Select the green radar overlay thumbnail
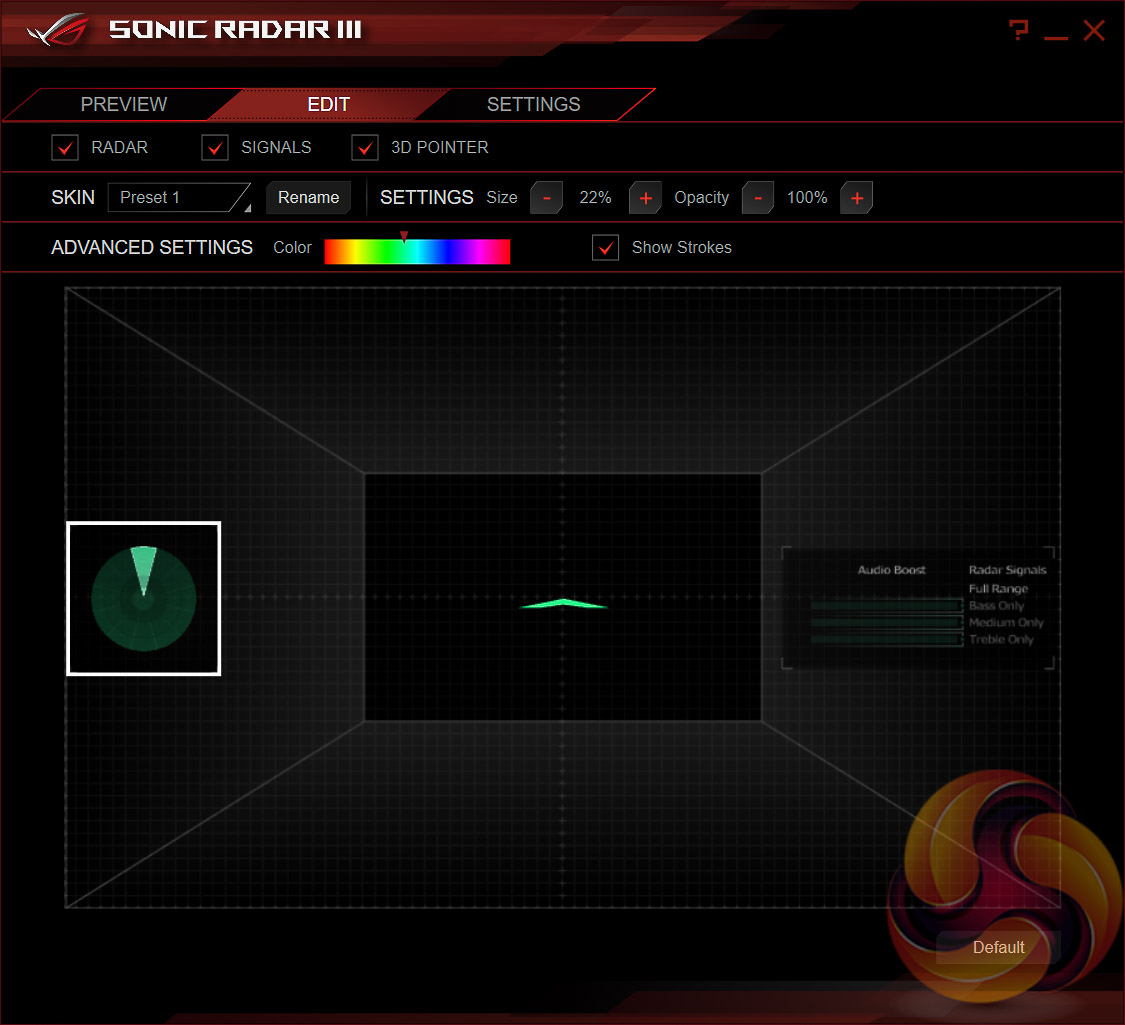The width and height of the screenshot is (1125, 1025). click(143, 599)
